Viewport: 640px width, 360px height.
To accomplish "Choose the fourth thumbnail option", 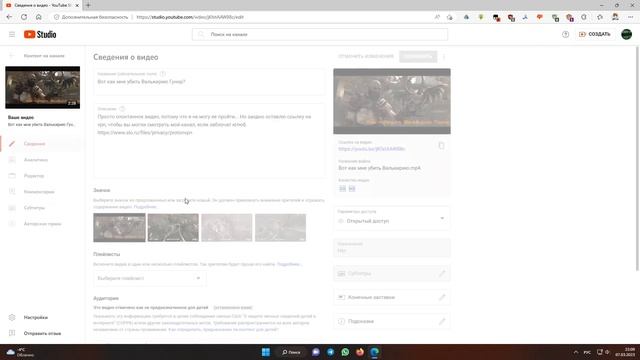I will 280,227.
